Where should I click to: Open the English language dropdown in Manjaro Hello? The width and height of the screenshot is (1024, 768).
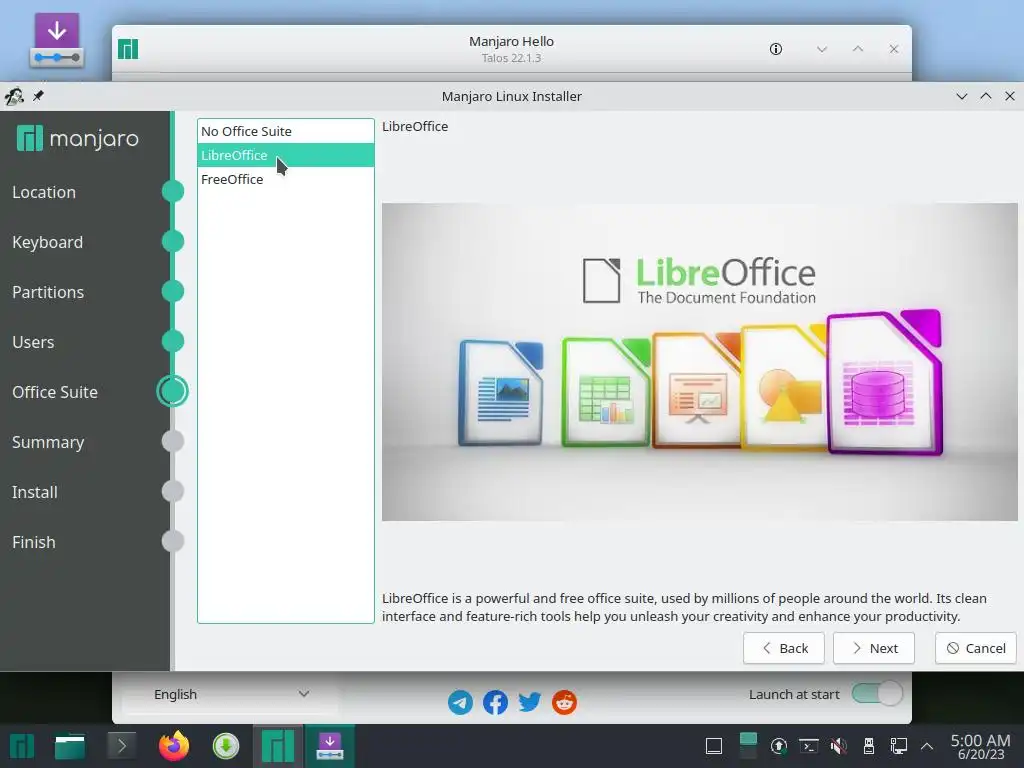click(230, 694)
